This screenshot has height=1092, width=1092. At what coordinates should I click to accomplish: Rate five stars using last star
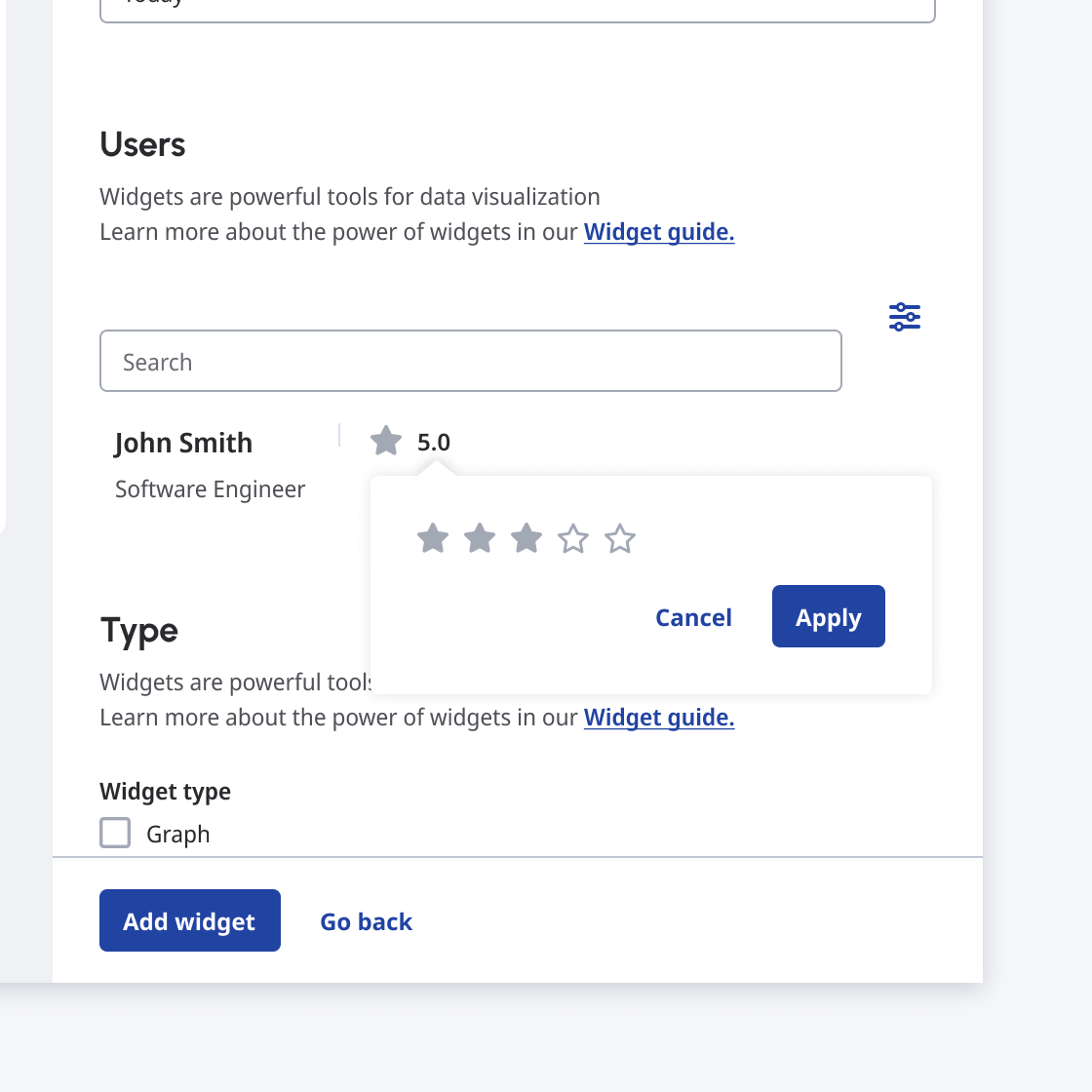(620, 538)
